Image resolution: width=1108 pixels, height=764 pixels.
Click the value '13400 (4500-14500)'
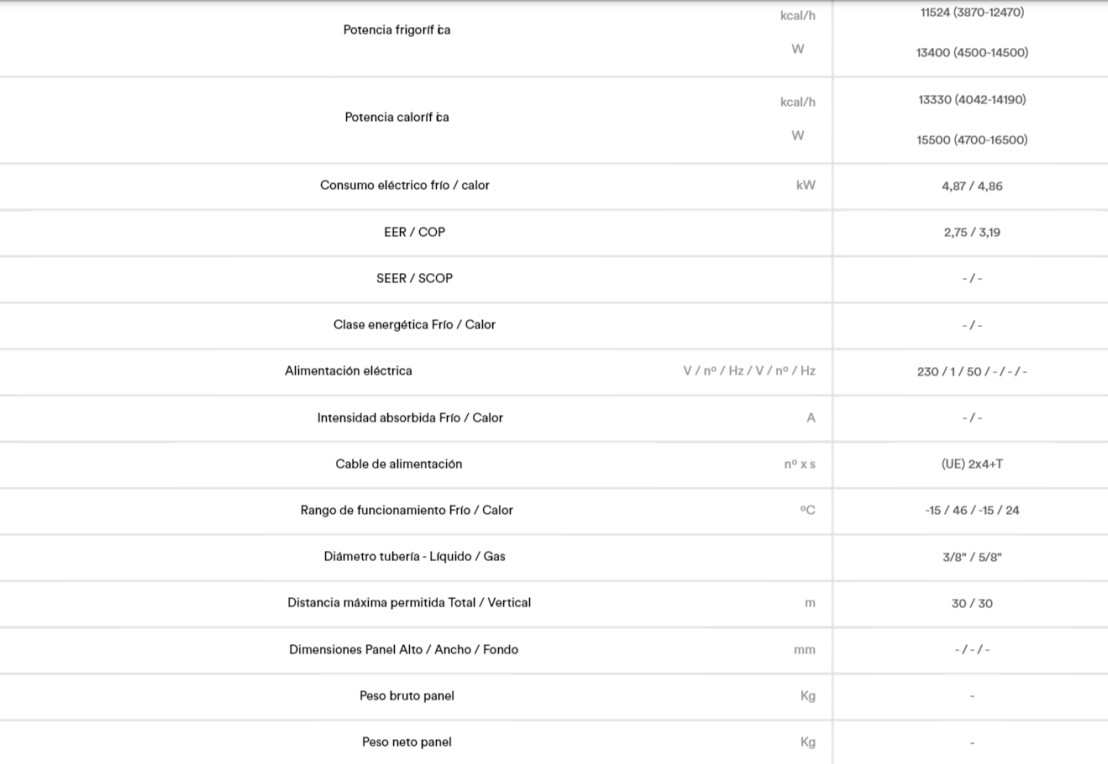click(x=972, y=53)
